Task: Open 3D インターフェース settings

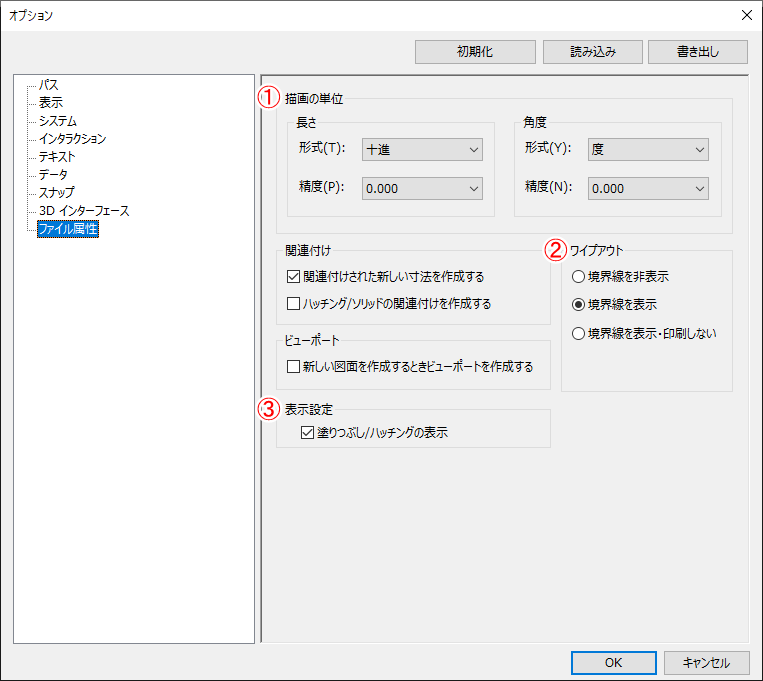Action: point(84,211)
